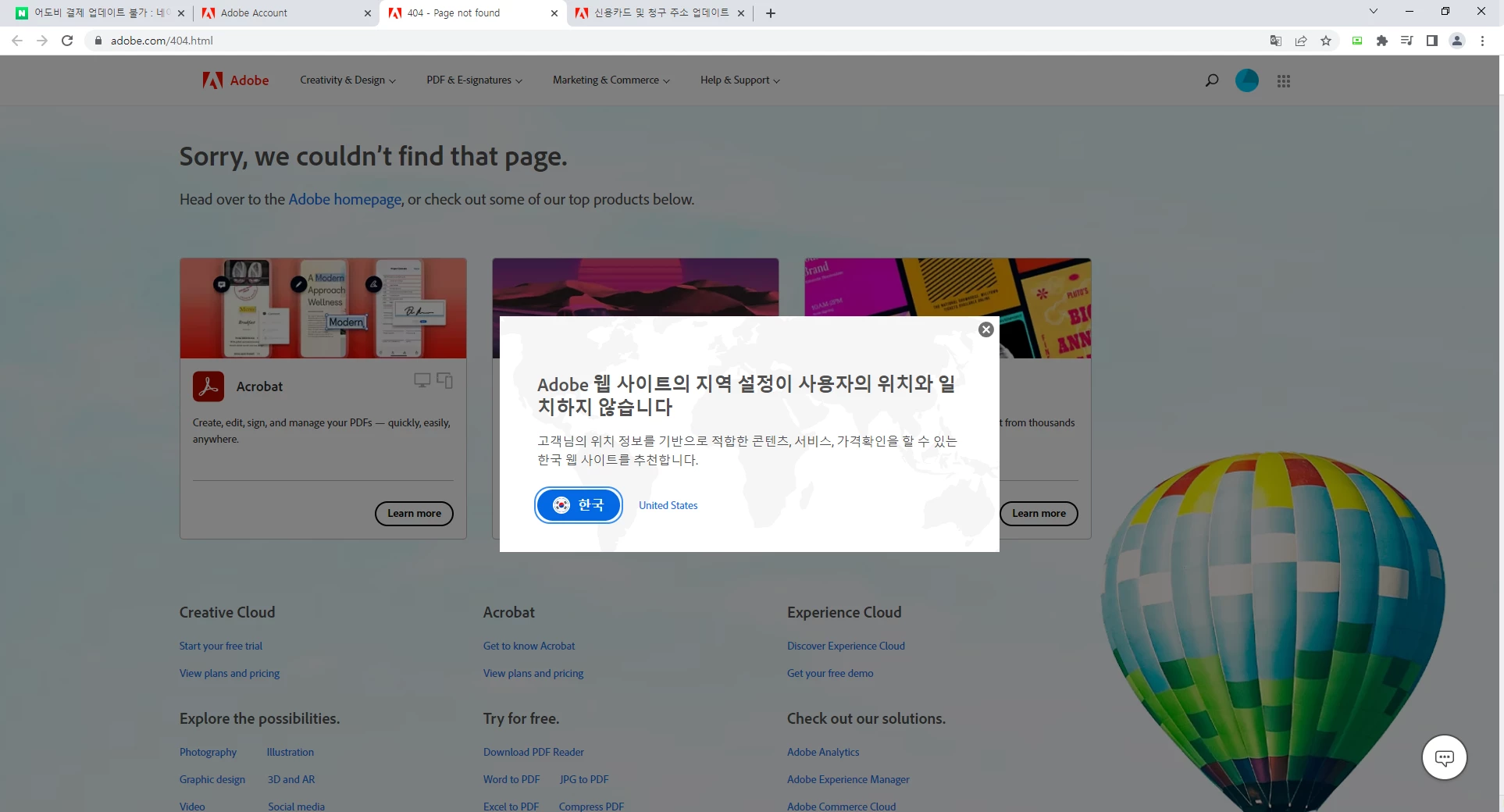Open the Acrobat card thumbnail image
The width and height of the screenshot is (1504, 812).
point(323,308)
